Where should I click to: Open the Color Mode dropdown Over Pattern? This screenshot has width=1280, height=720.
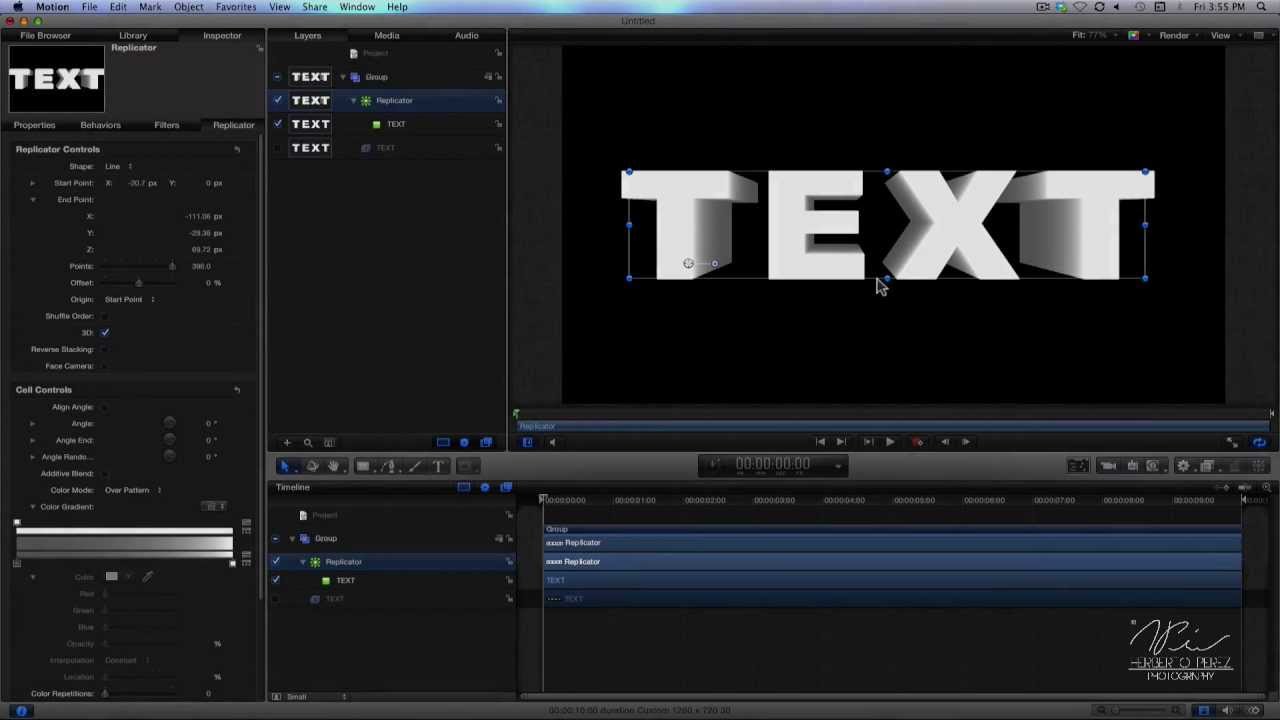[133, 490]
